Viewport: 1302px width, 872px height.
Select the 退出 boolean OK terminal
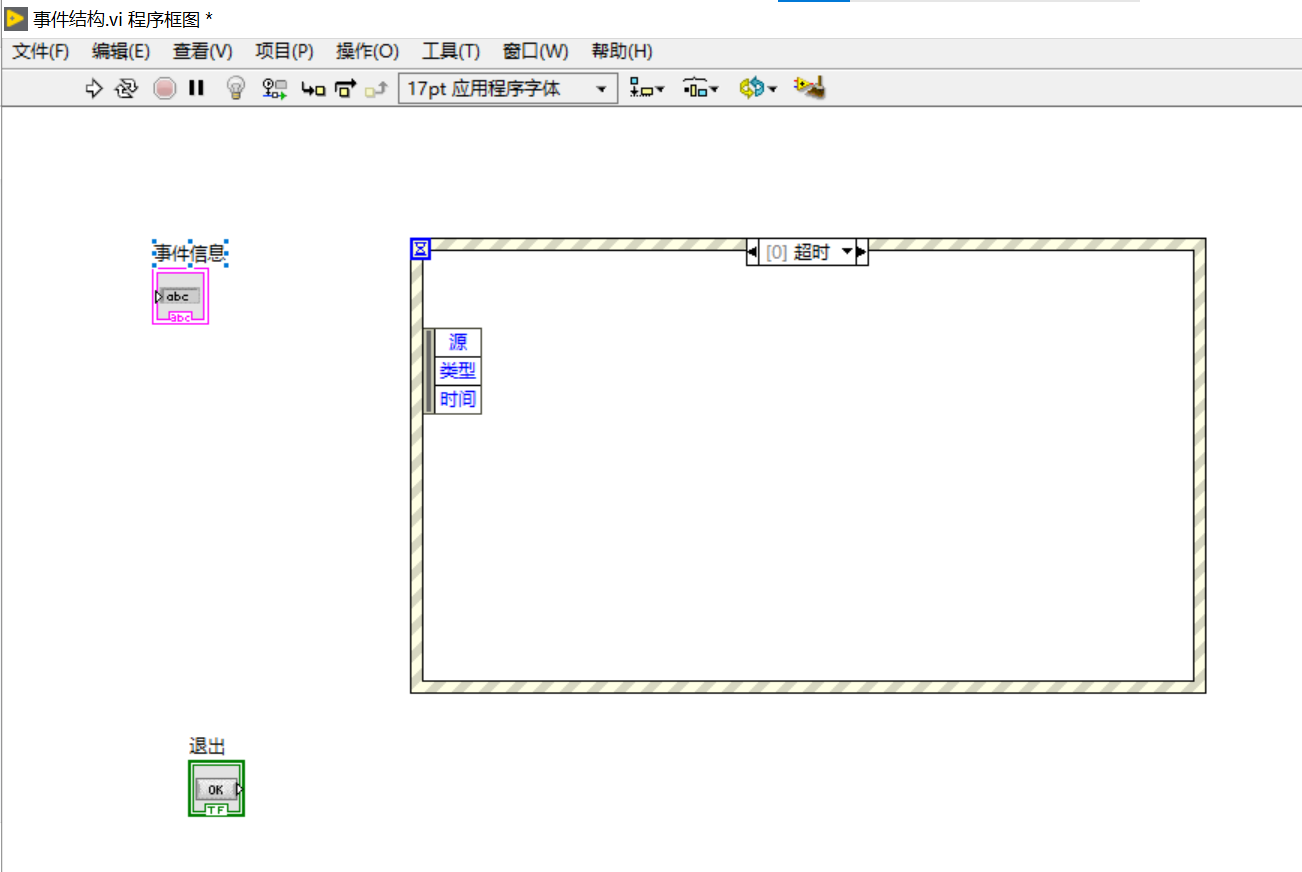point(217,789)
